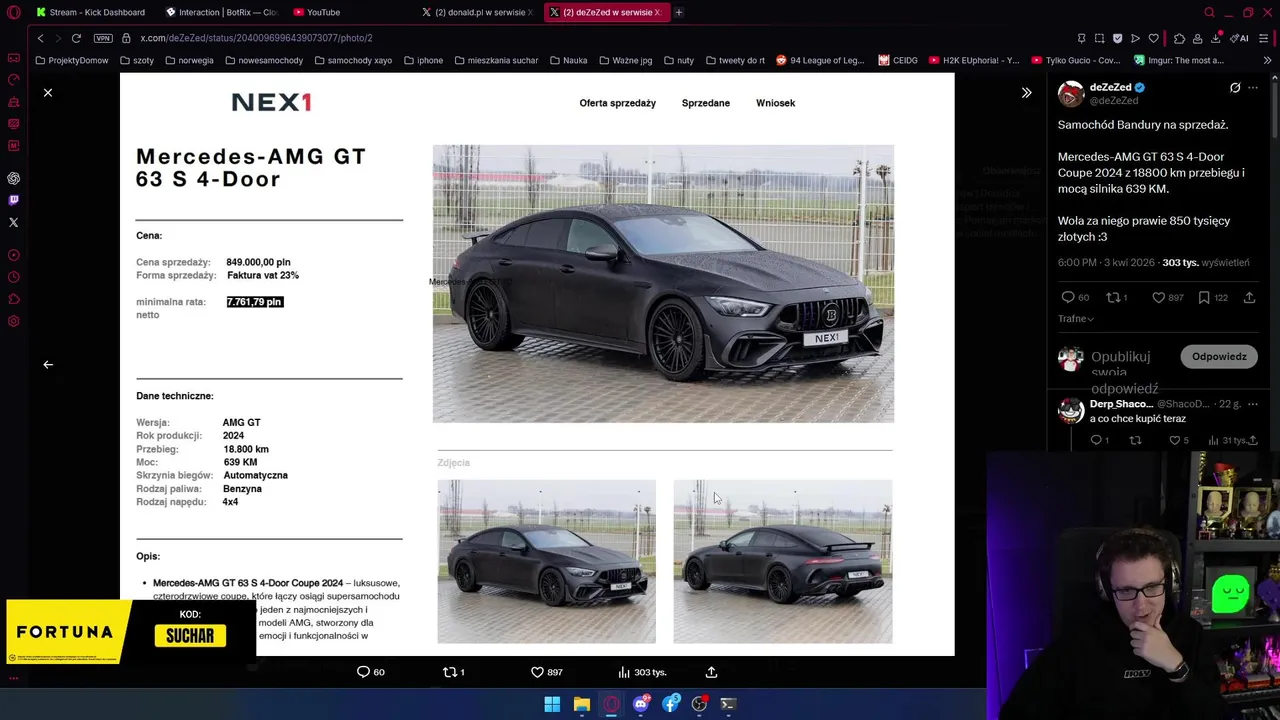1280x720 pixels.
Task: Click the Odpowiedz reply button
Action: pos(1219,357)
